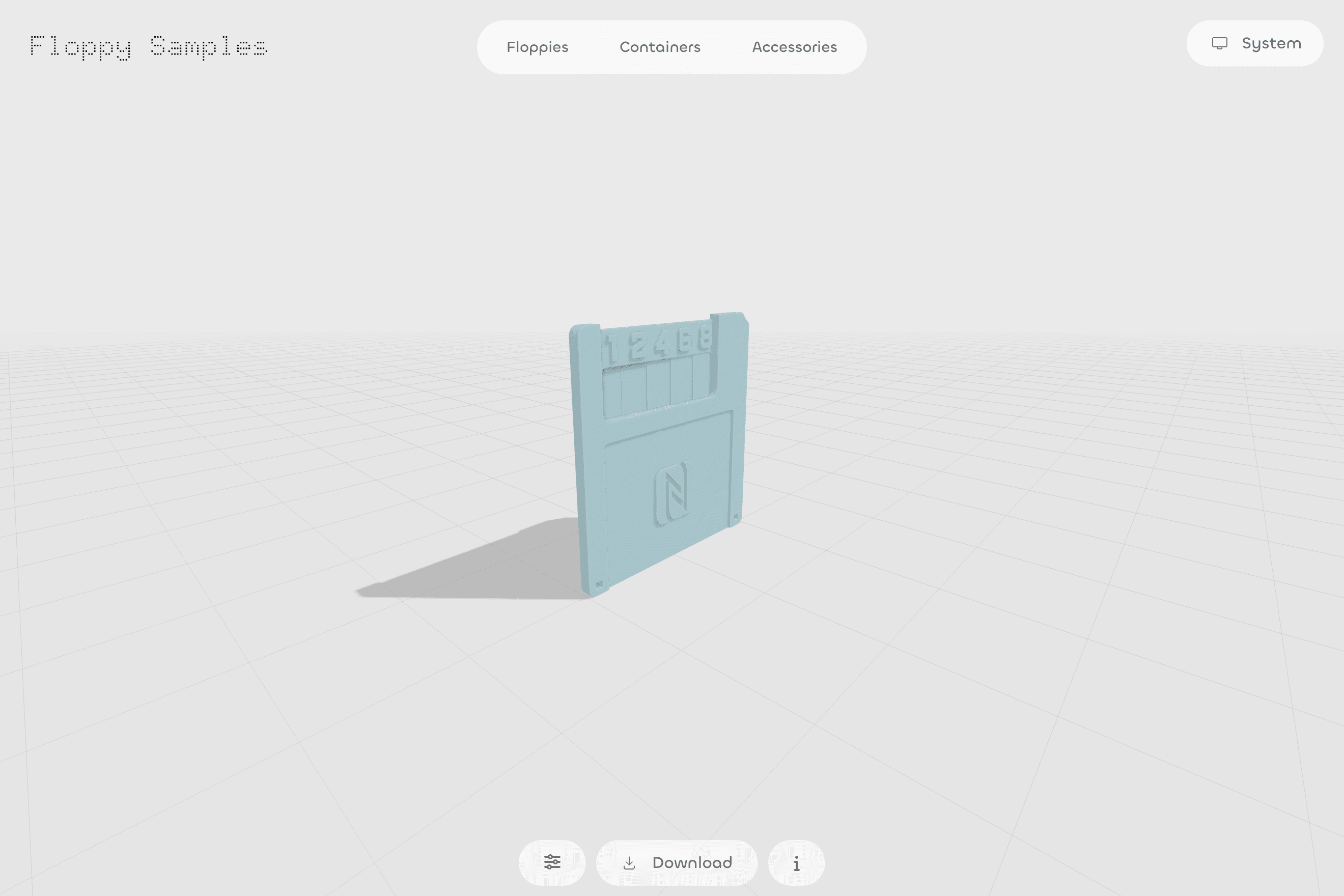
Task: Open the model settings sliders icon
Action: tap(552, 862)
